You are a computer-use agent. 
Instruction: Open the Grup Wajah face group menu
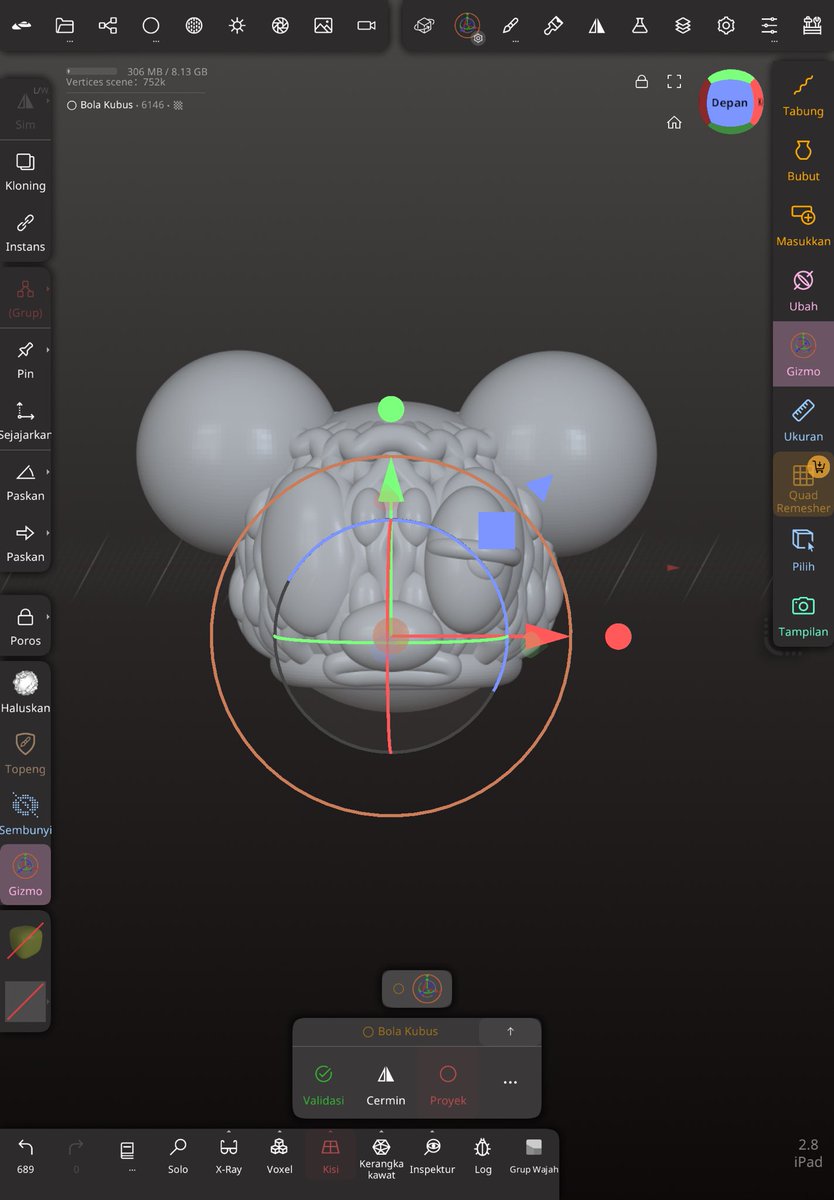coord(534,1156)
